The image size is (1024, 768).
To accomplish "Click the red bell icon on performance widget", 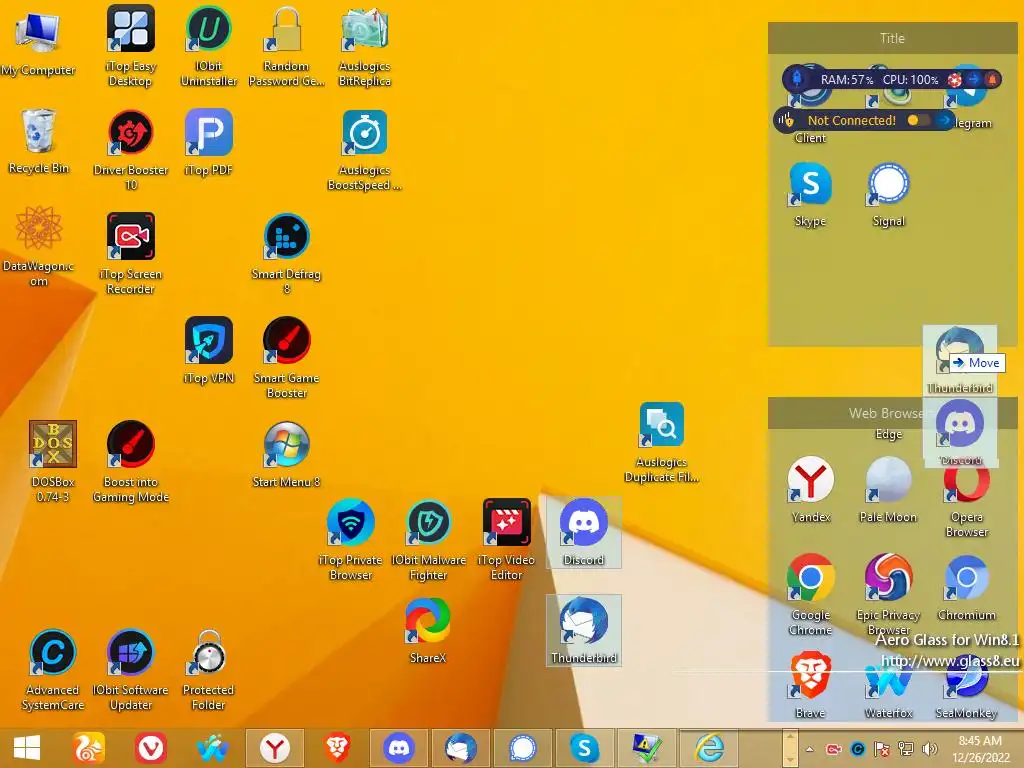I will [991, 80].
